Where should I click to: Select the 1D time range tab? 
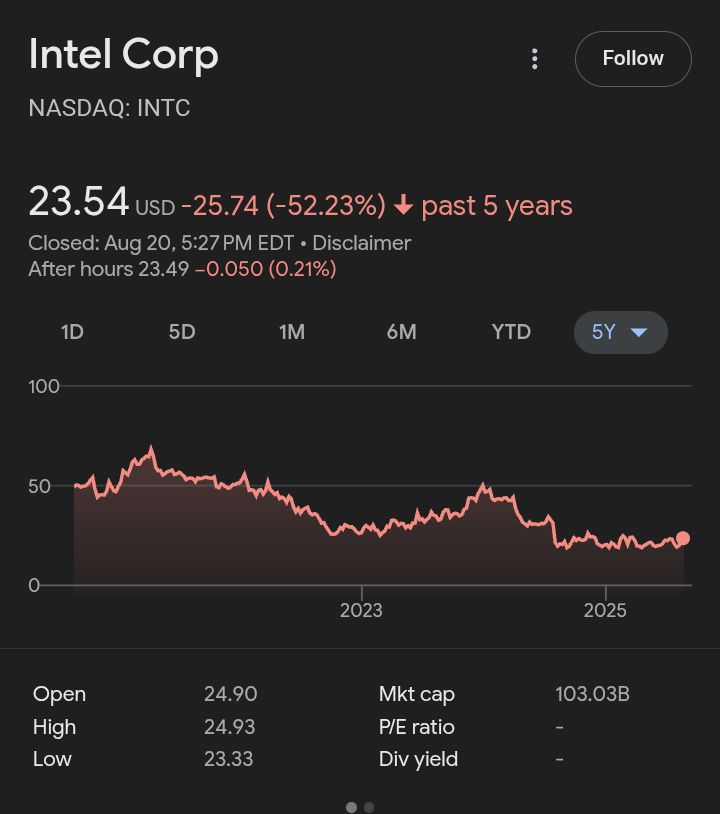point(72,332)
